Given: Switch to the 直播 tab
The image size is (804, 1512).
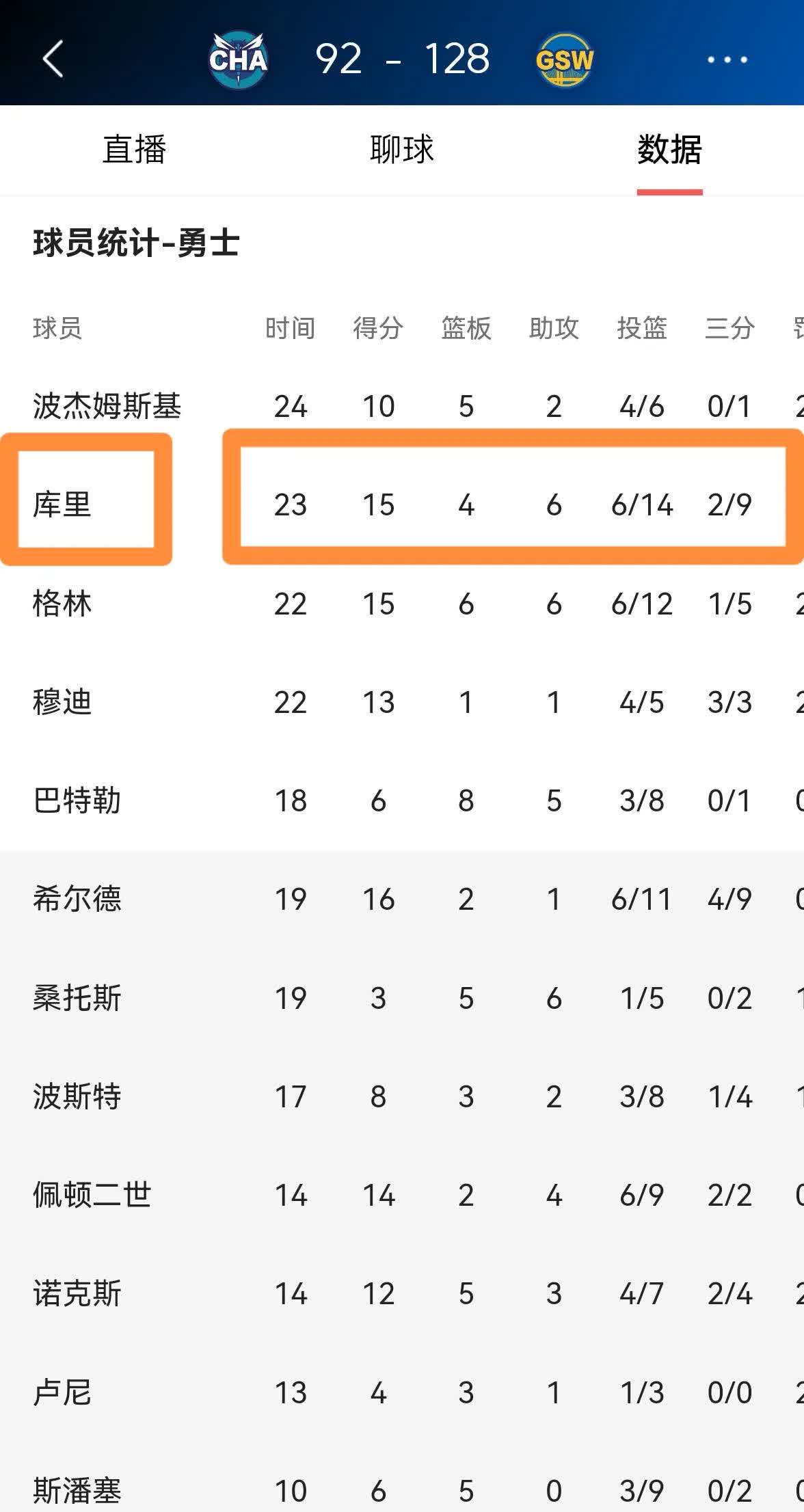Looking at the screenshot, I should pos(134,150).
